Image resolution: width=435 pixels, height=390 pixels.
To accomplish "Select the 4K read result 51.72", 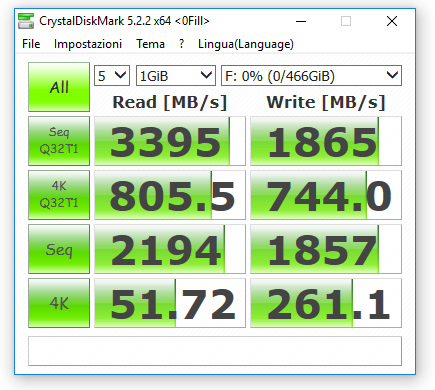I will click(x=170, y=303).
